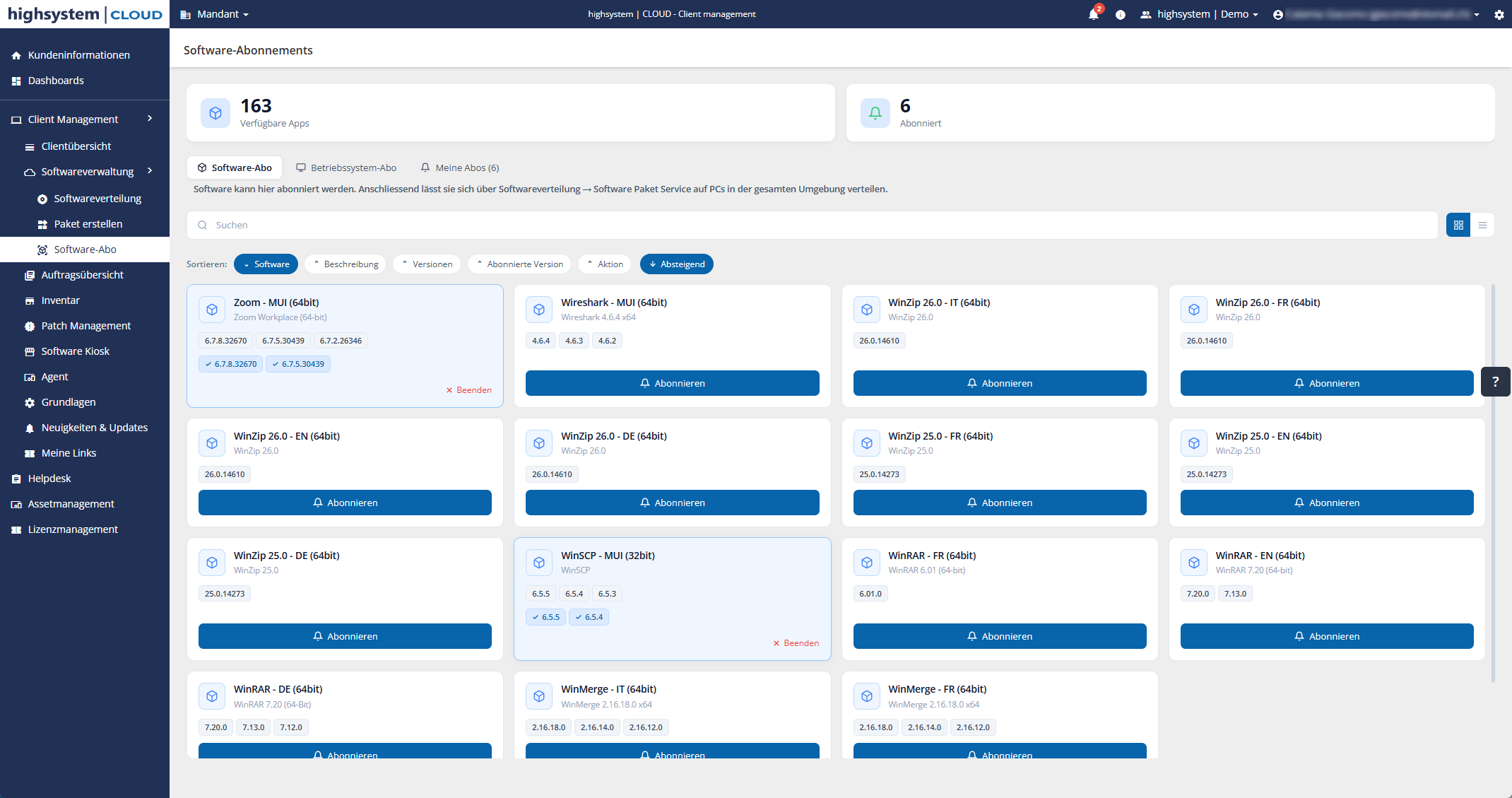Subscribe to WinZip 26.0 - IT (64bit)

(1000, 383)
